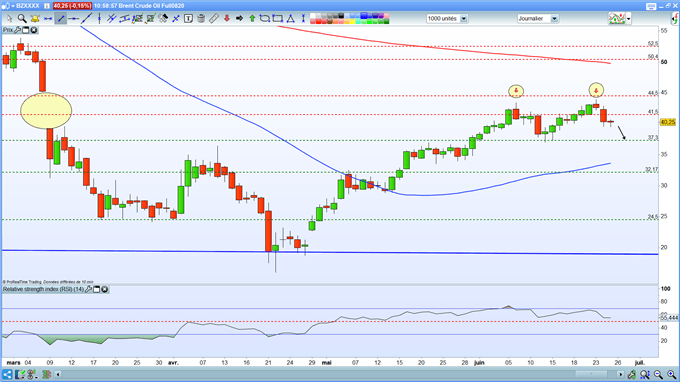
Task: Click horizontal scrollbar right arrow
Action: 621,374
